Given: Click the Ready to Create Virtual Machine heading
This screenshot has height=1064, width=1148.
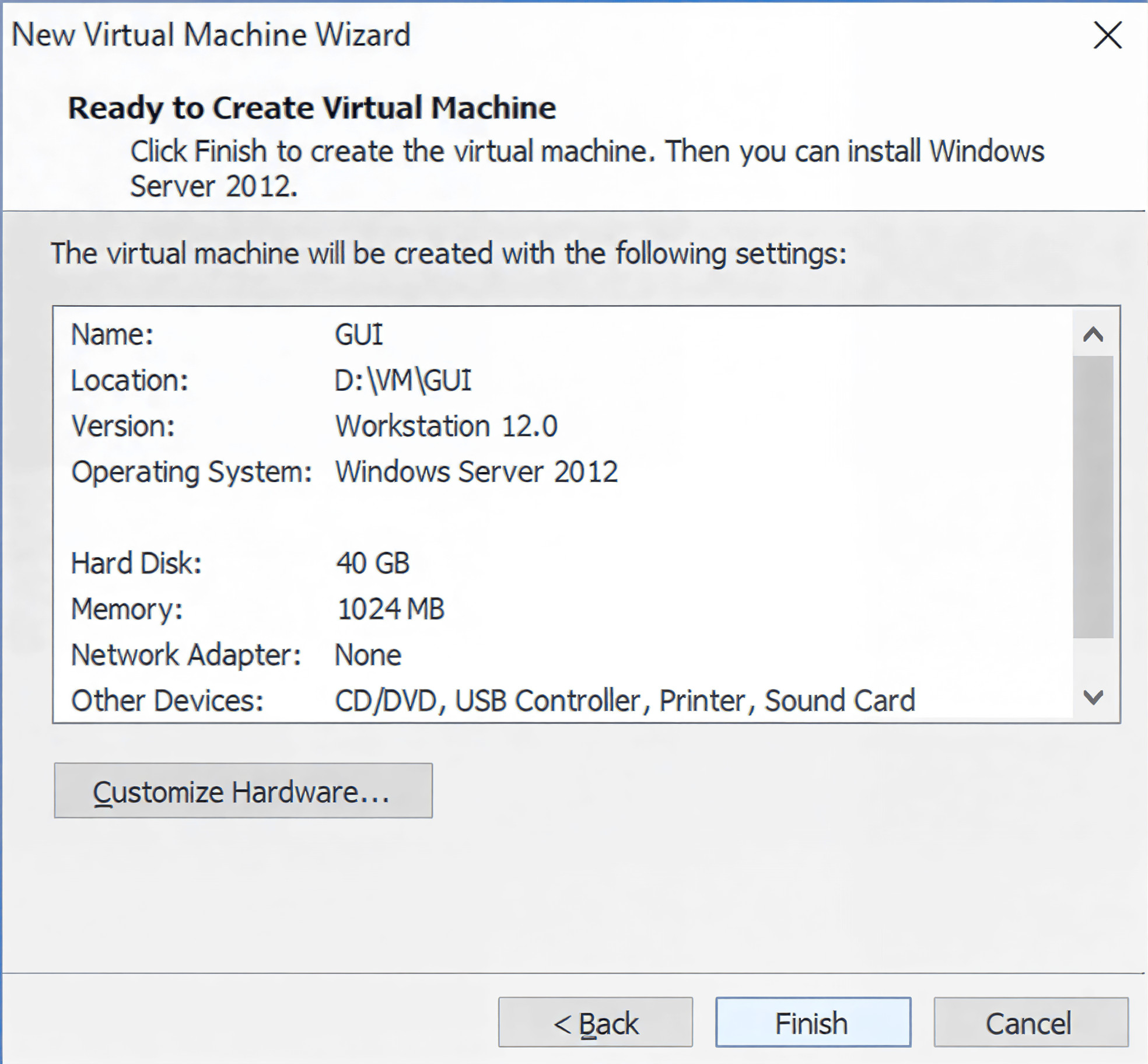Looking at the screenshot, I should click(311, 108).
